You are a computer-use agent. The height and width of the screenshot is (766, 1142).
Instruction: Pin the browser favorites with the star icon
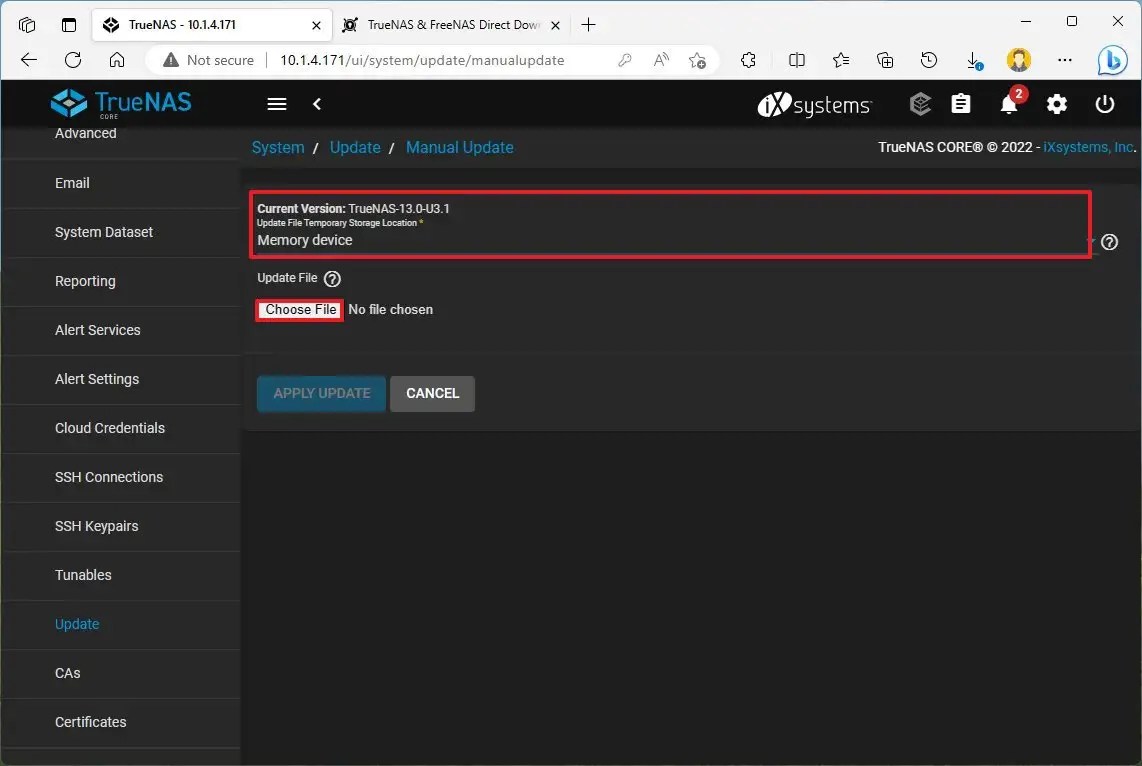click(x=841, y=60)
